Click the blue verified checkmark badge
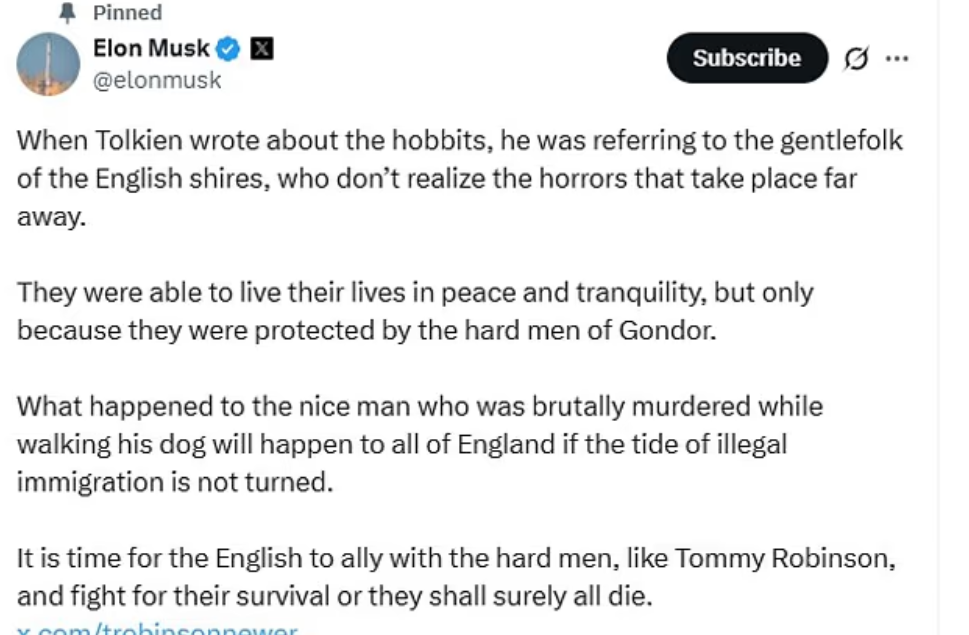This screenshot has width=969, height=635. (230, 49)
